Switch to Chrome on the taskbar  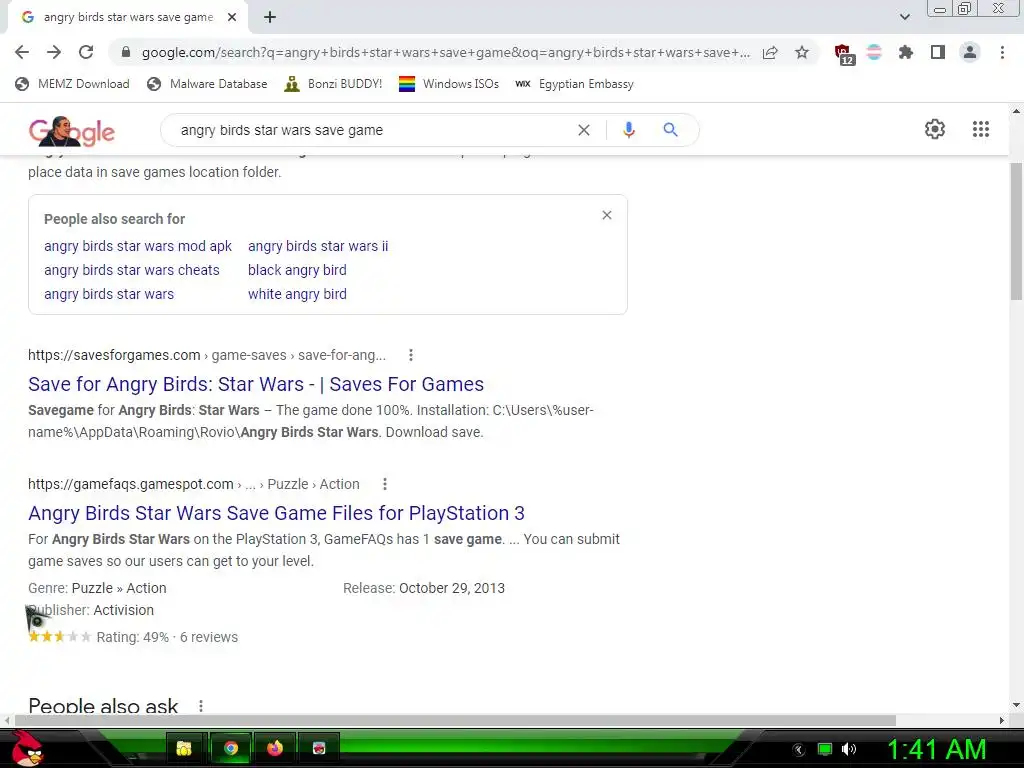pyautogui.click(x=231, y=748)
